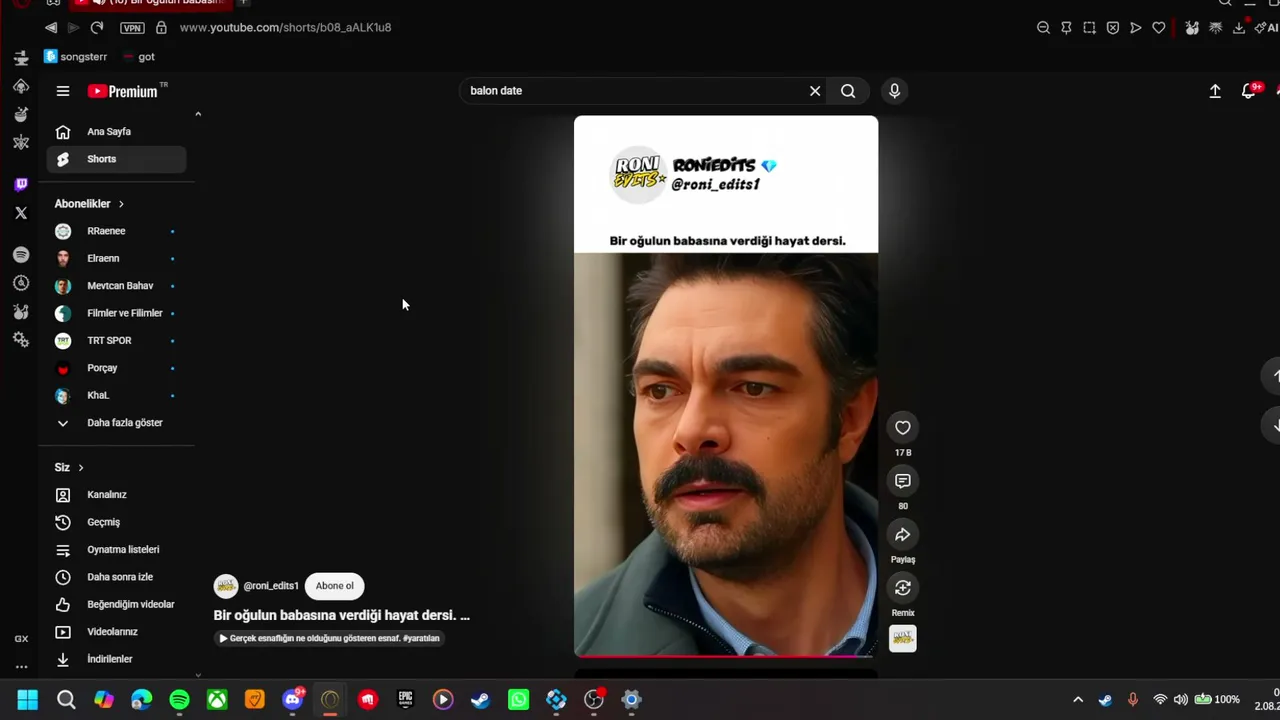Click the browser AI sparkle button
Viewport: 1280px width, 720px height.
pos(1268,28)
